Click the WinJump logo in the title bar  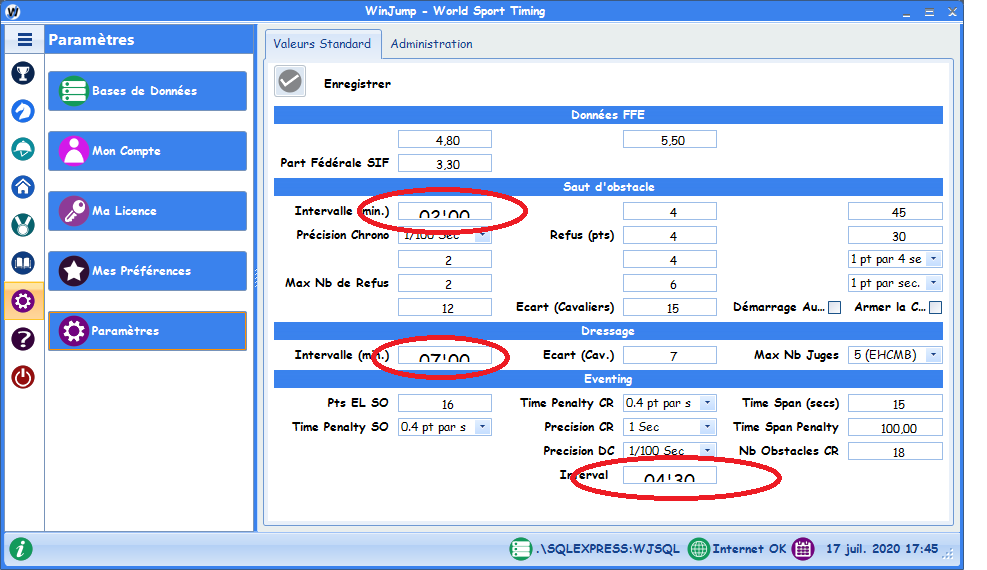click(12, 11)
